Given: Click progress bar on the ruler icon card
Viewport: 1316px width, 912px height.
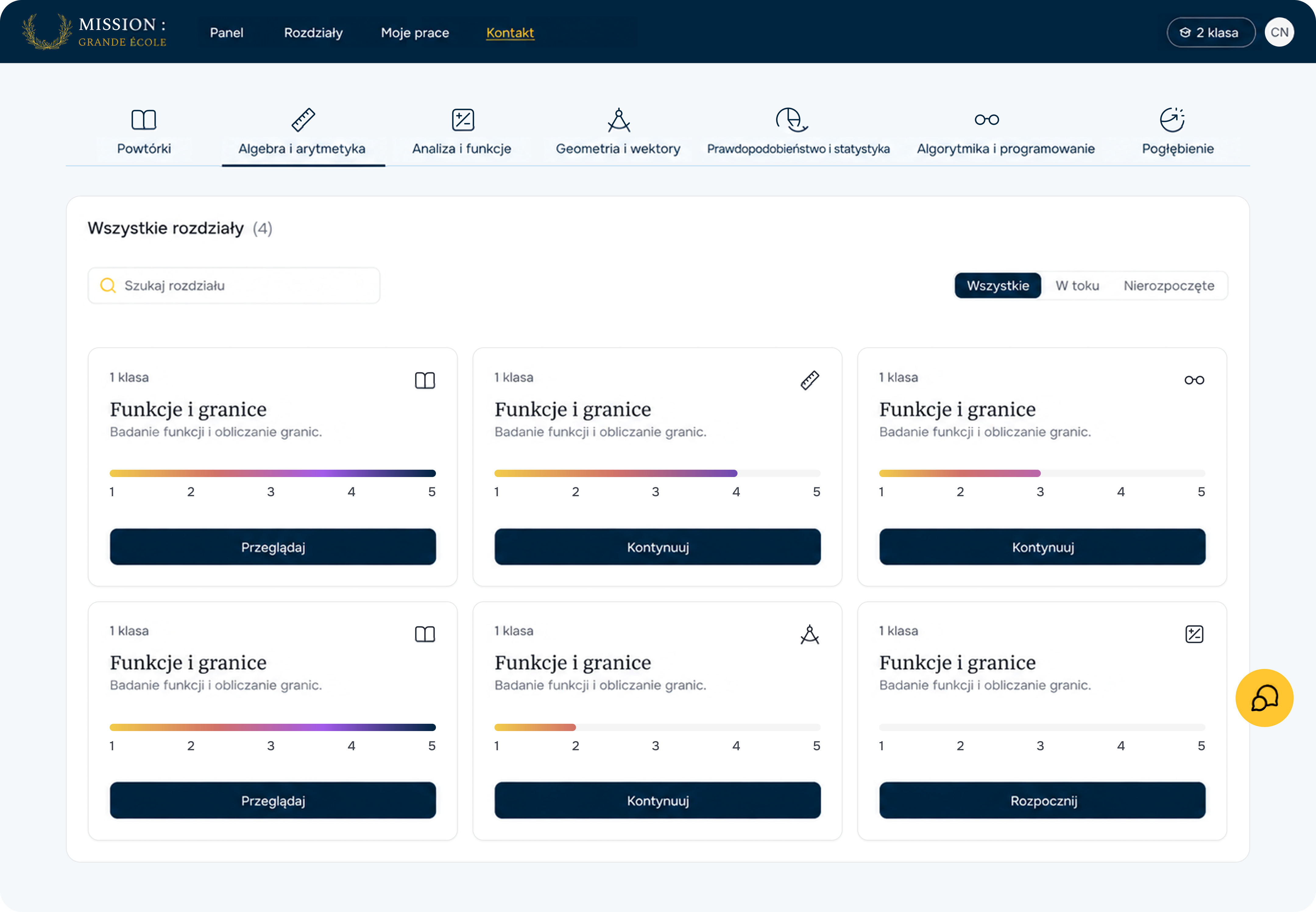Looking at the screenshot, I should click(657, 473).
